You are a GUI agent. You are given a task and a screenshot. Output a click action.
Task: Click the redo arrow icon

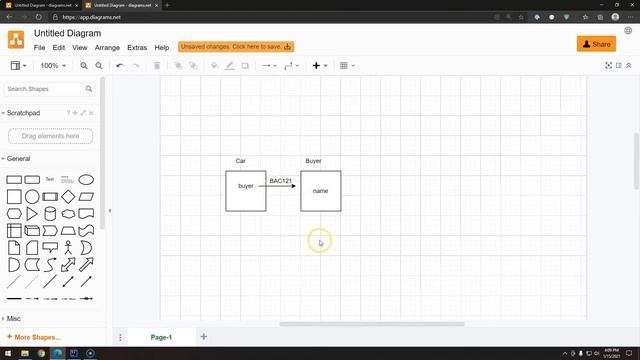[136, 66]
